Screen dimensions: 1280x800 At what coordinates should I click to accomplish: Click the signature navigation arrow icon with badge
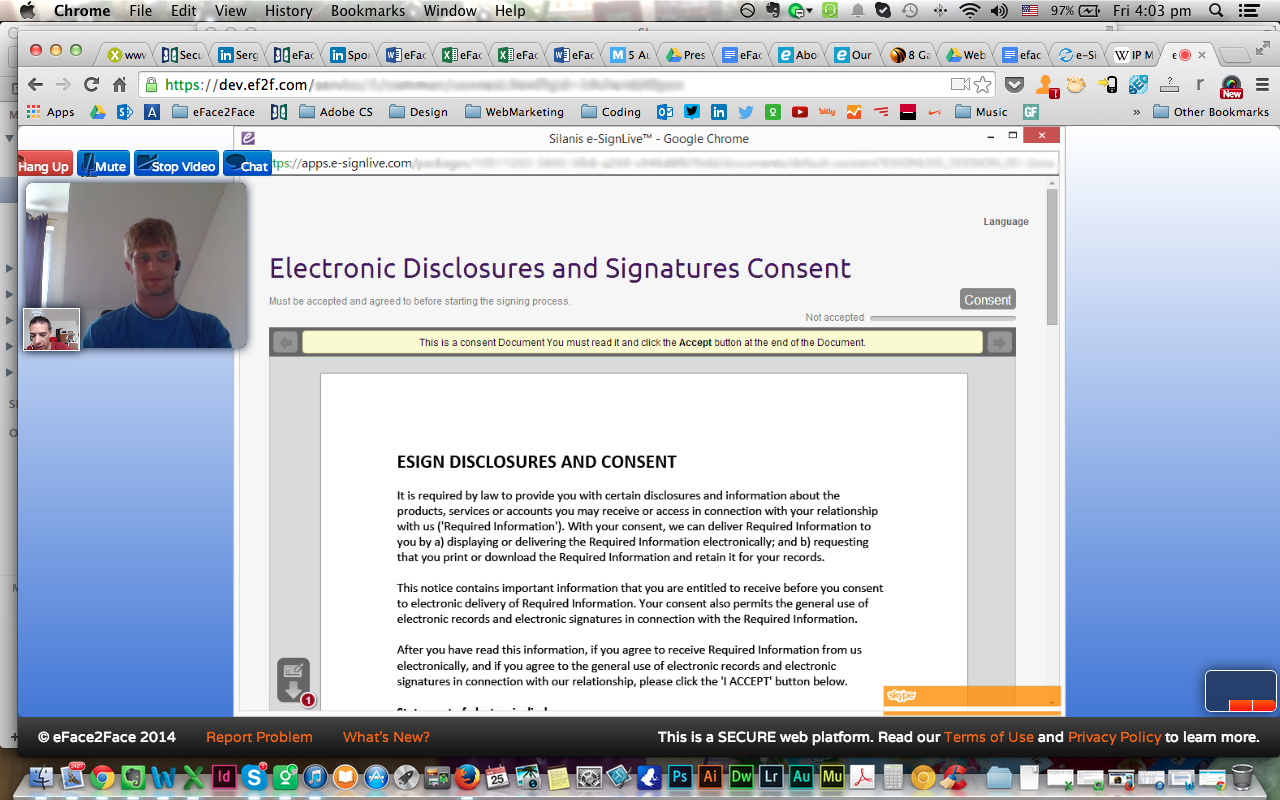point(294,681)
